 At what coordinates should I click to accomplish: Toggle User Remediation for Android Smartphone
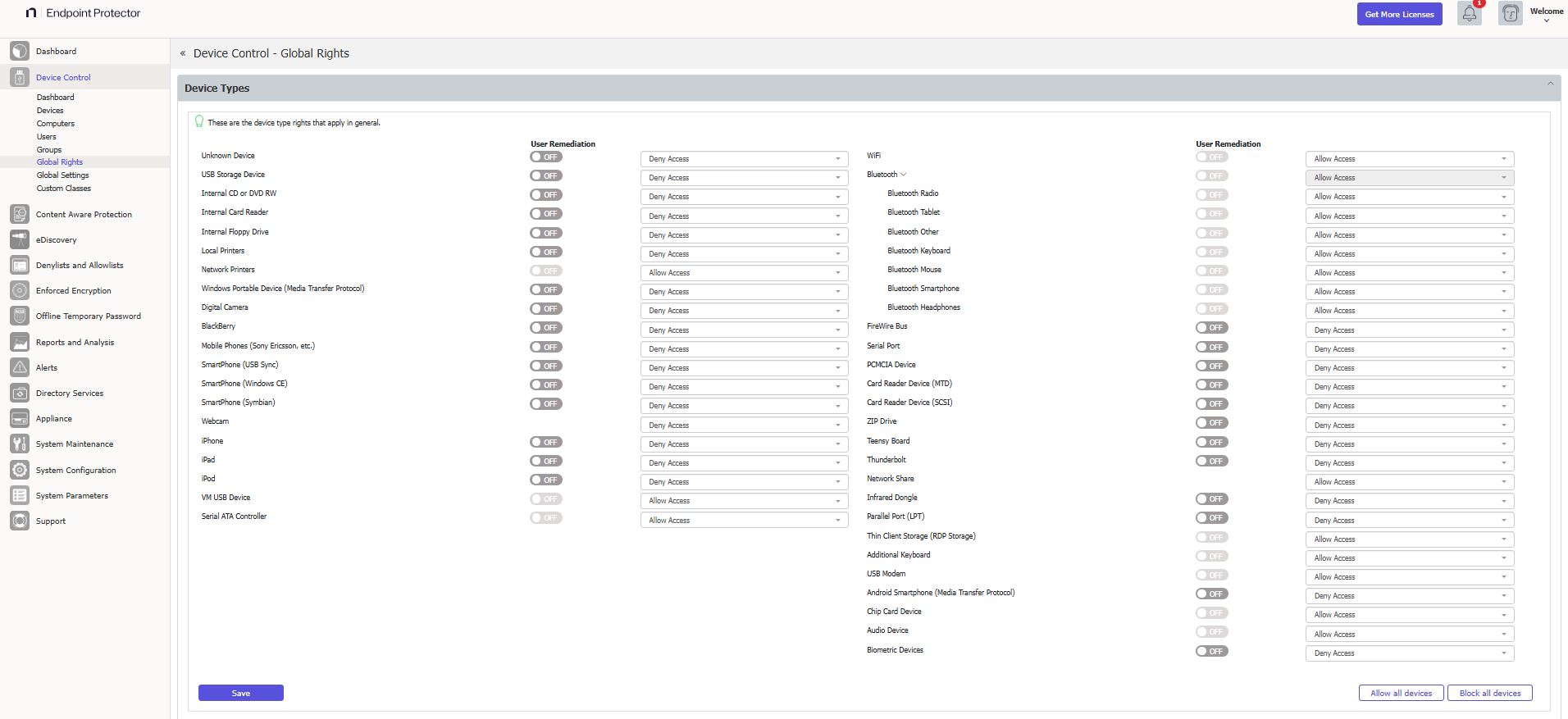pos(1211,594)
